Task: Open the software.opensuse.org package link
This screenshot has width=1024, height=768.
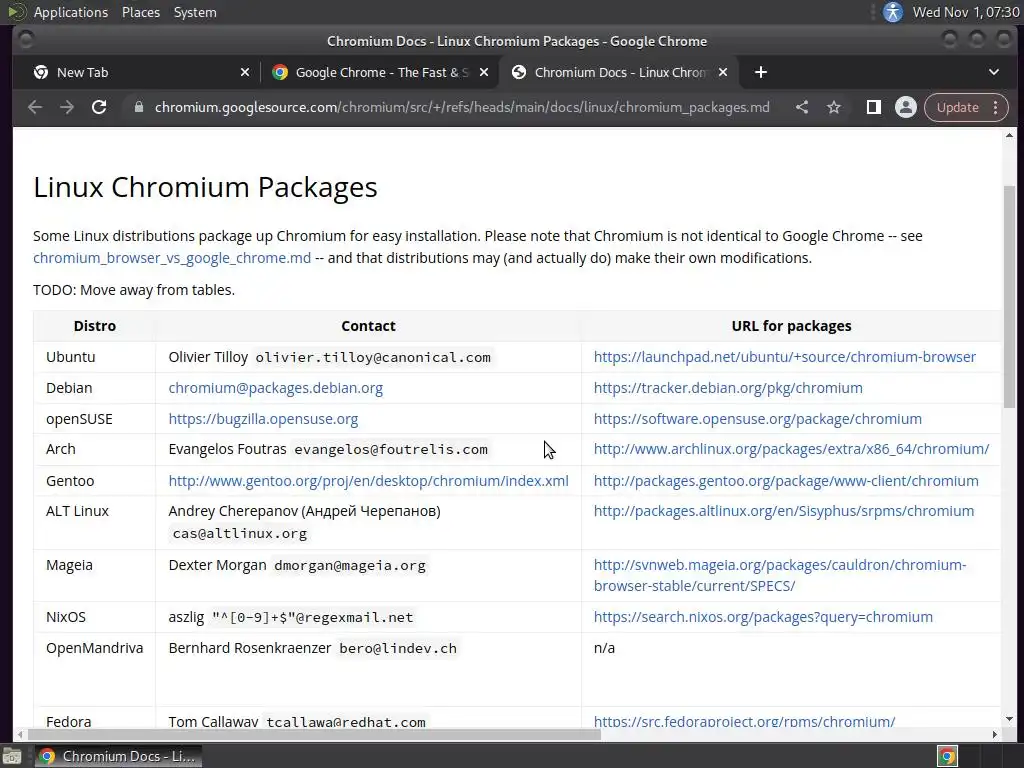Action: click(758, 419)
